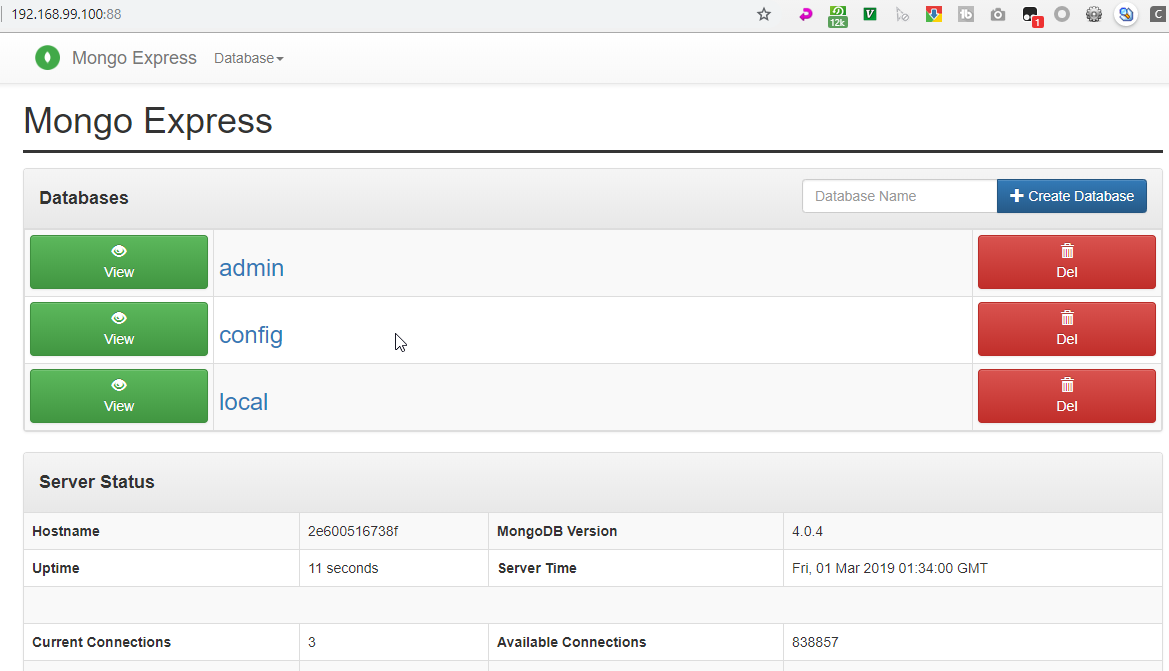Click the gear extension icon

pos(1094,14)
